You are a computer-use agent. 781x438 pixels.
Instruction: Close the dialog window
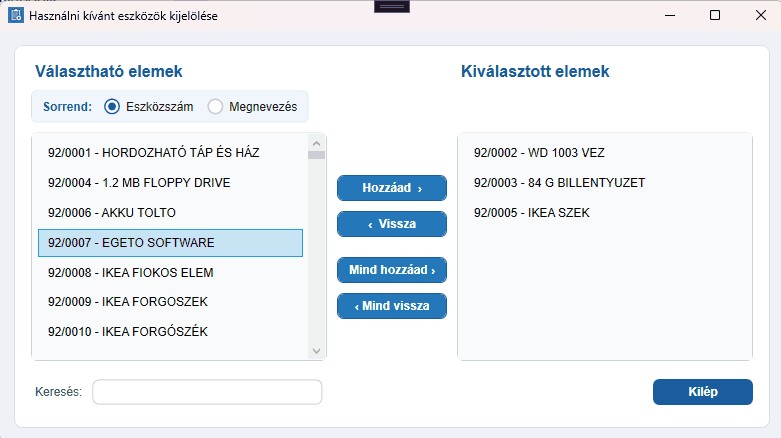tap(761, 15)
